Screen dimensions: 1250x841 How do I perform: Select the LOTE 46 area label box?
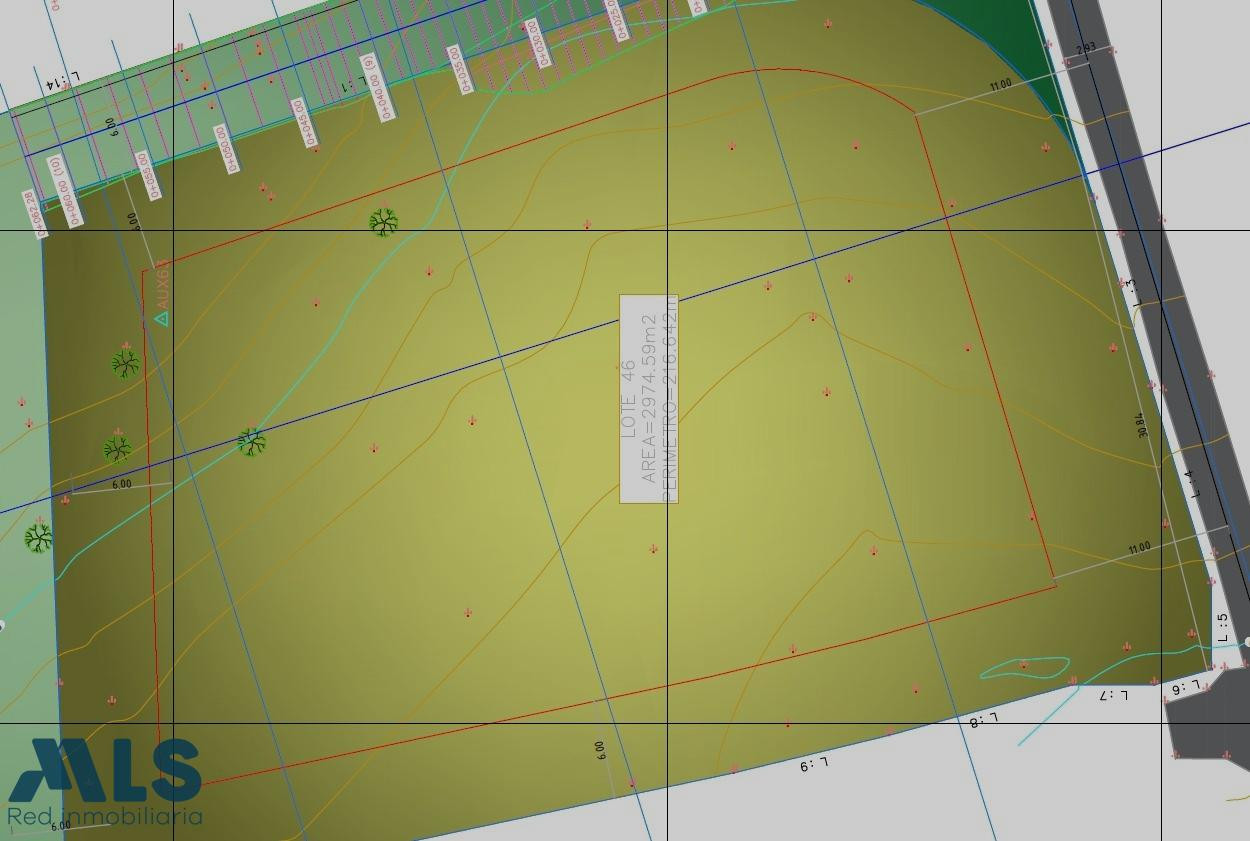648,399
